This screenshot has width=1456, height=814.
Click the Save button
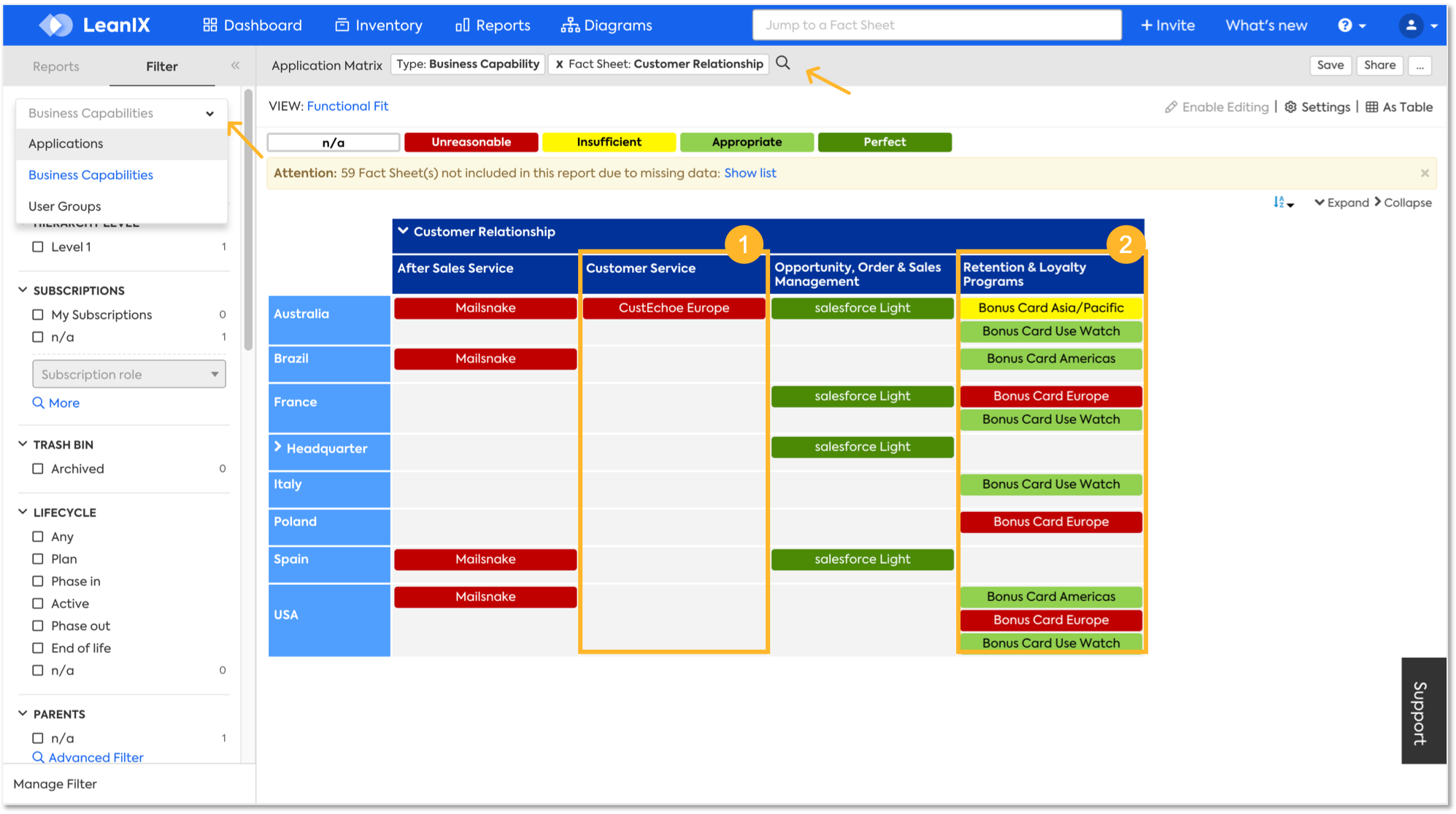(1330, 65)
